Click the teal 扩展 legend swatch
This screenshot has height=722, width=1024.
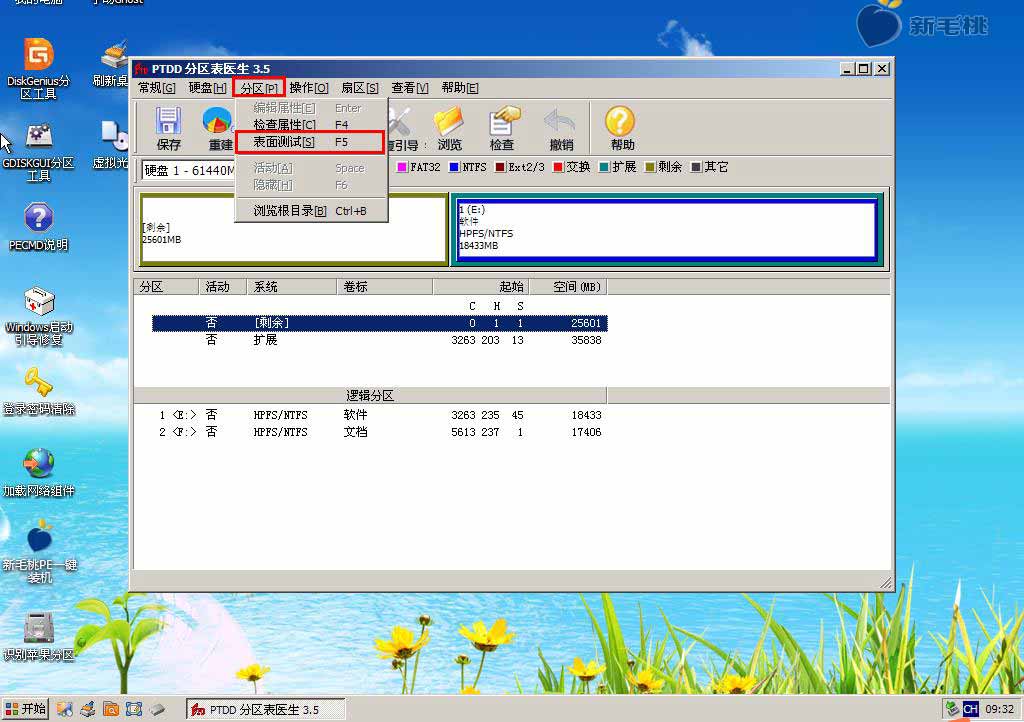pos(604,167)
